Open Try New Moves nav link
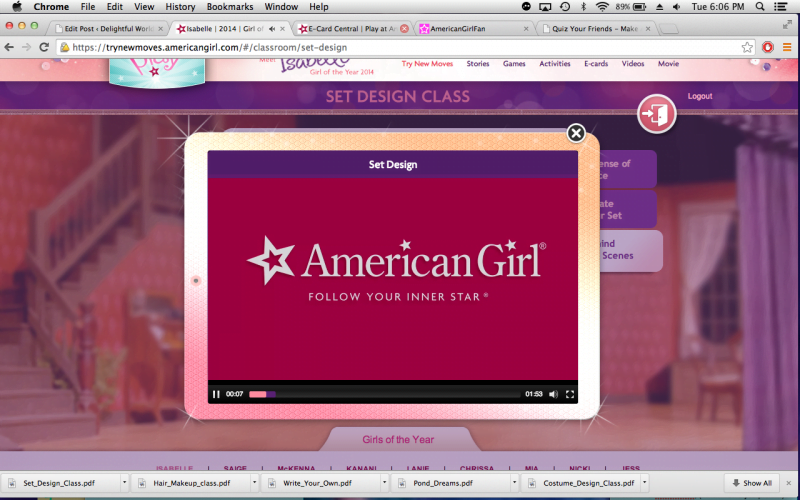The width and height of the screenshot is (800, 500). (427, 64)
